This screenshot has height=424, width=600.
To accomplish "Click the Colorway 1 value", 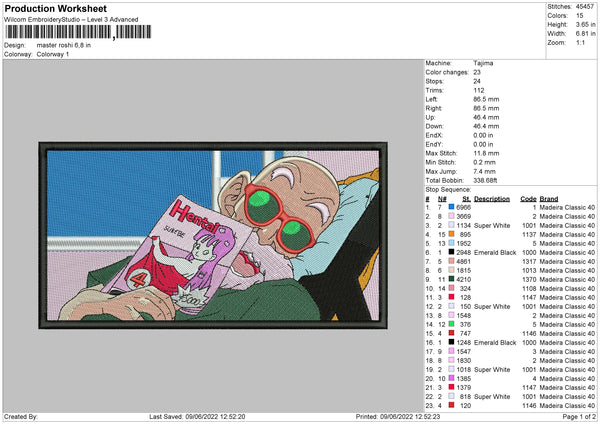I will click(x=56, y=54).
